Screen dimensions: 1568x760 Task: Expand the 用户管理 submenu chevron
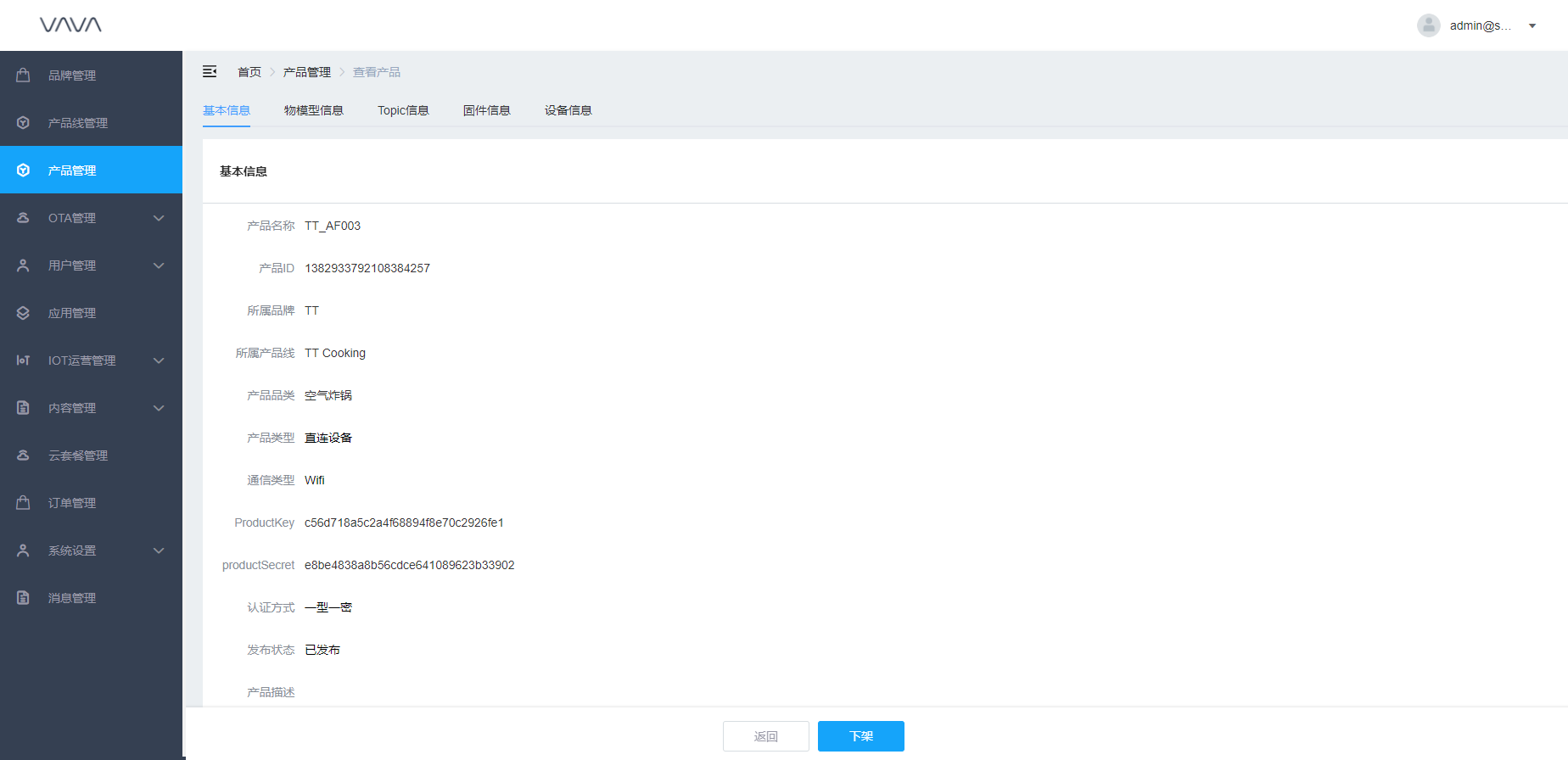click(159, 265)
